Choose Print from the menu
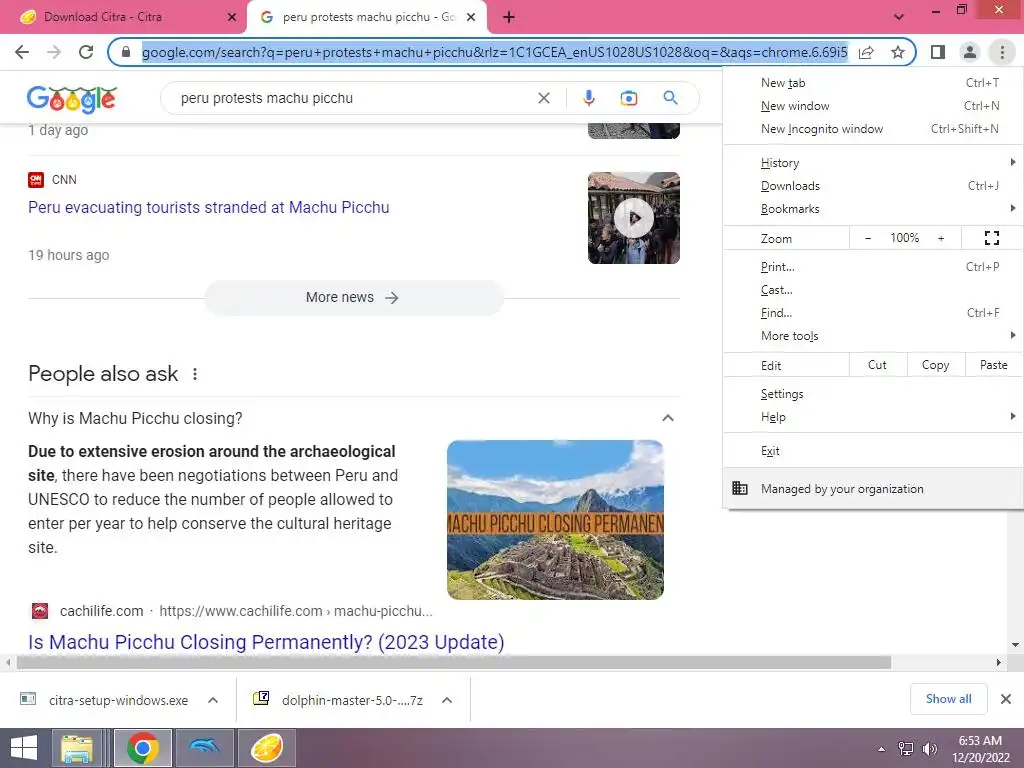Image resolution: width=1024 pixels, height=768 pixels. click(x=872, y=266)
